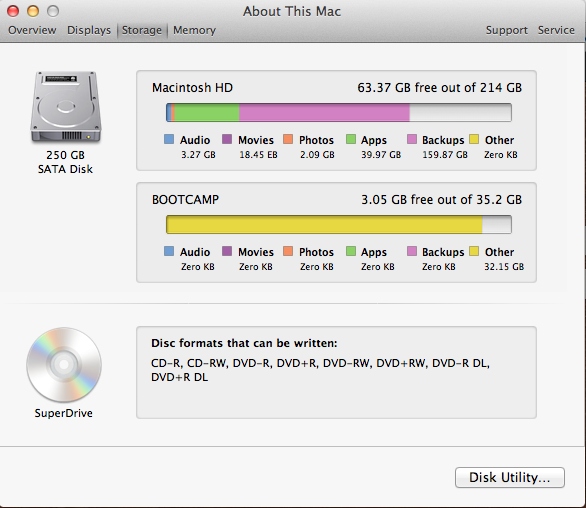Click the BOOTCAMP volume name
Viewport: 586px width, 508px height.
185,200
